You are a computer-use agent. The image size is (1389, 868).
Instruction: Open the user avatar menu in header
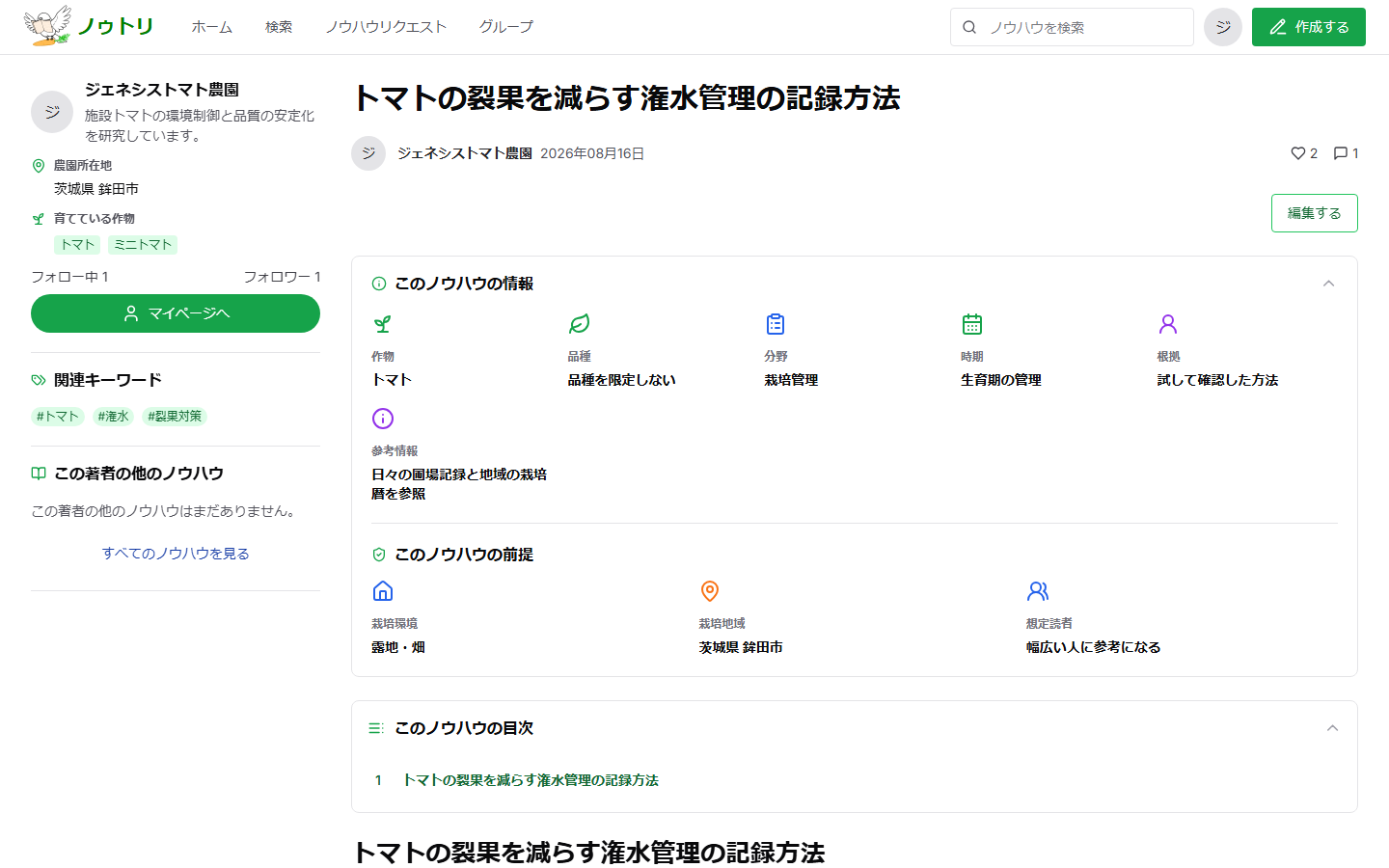1223,27
